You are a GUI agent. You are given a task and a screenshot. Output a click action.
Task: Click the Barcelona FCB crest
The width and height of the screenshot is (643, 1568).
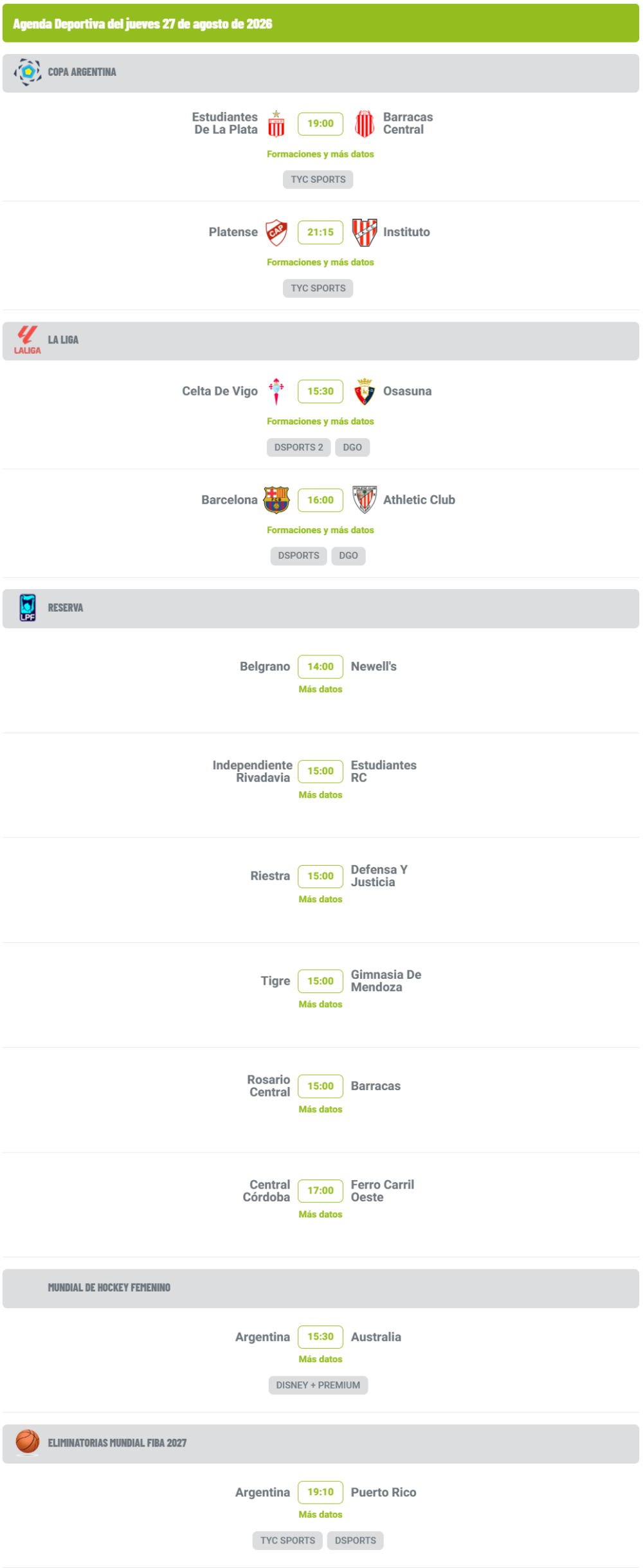[276, 500]
